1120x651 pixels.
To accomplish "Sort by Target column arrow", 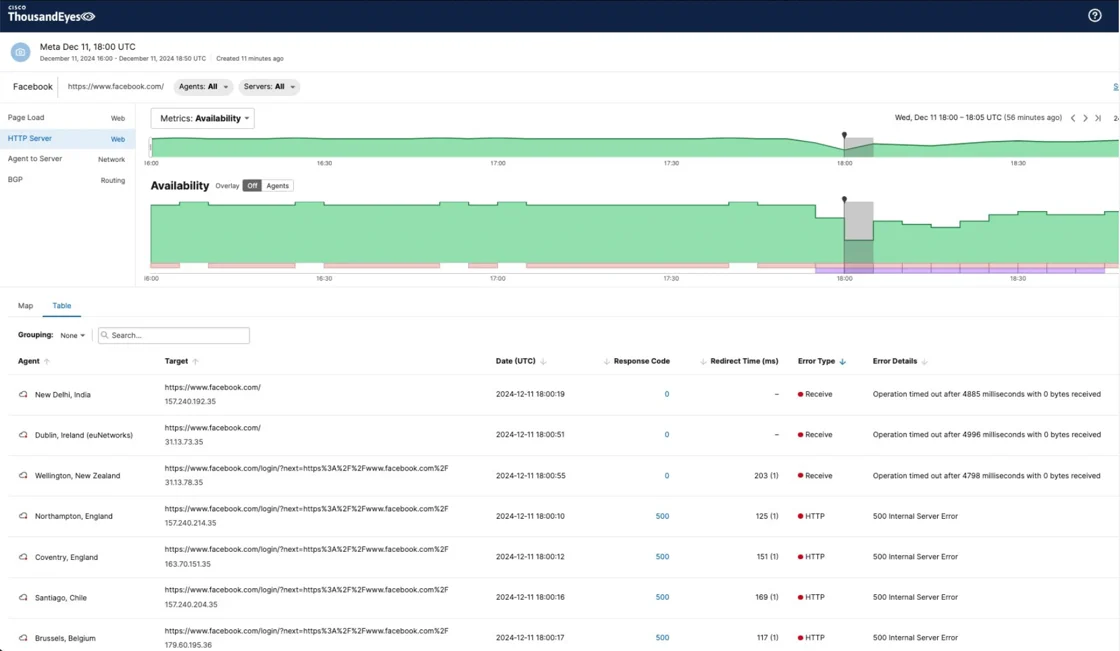I will [x=196, y=362].
